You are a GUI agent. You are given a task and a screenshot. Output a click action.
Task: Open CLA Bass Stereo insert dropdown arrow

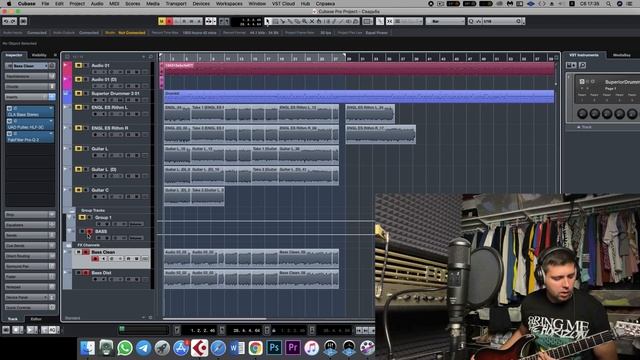click(51, 109)
